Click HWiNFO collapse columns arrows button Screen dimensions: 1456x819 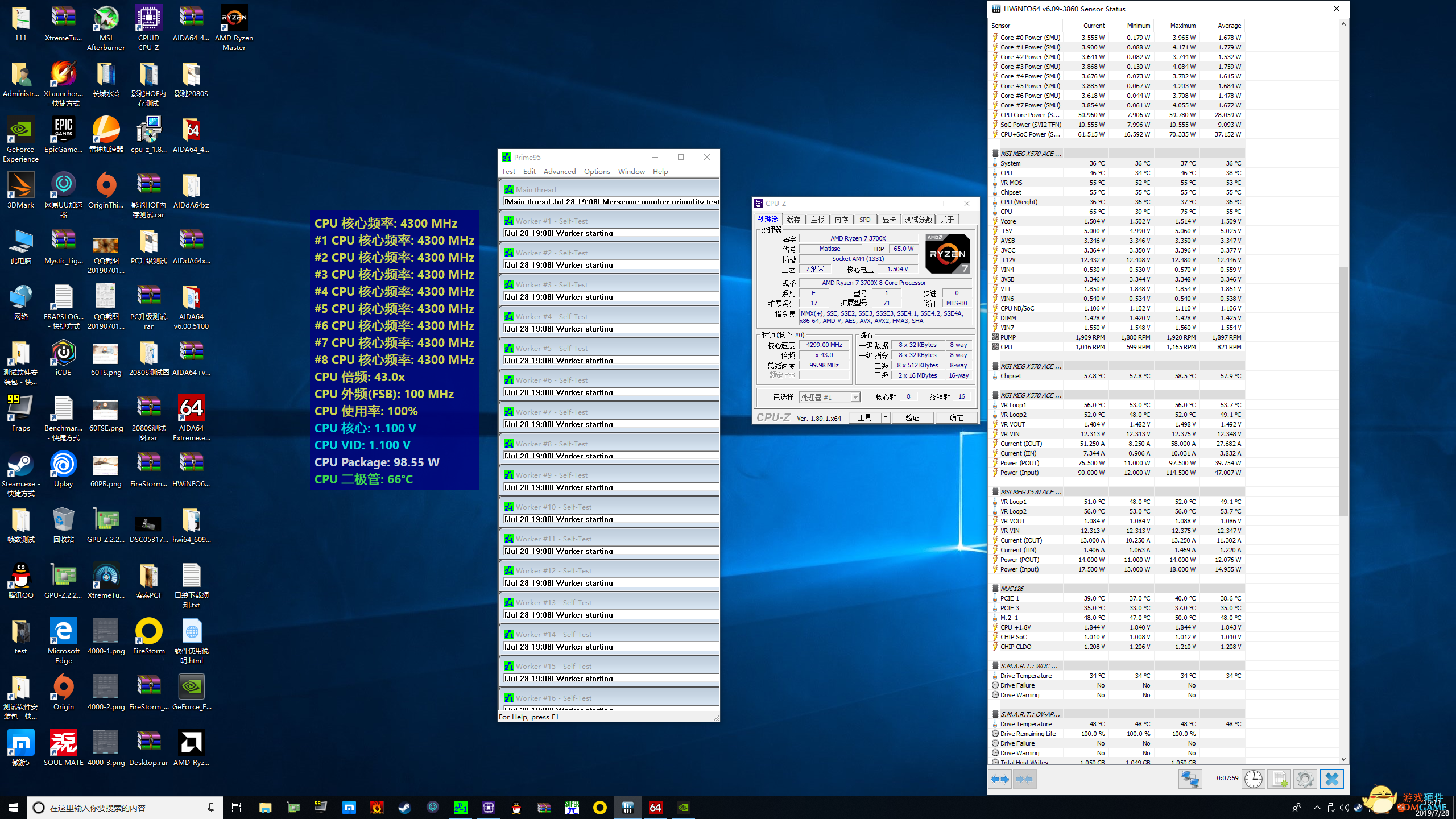click(x=1024, y=779)
